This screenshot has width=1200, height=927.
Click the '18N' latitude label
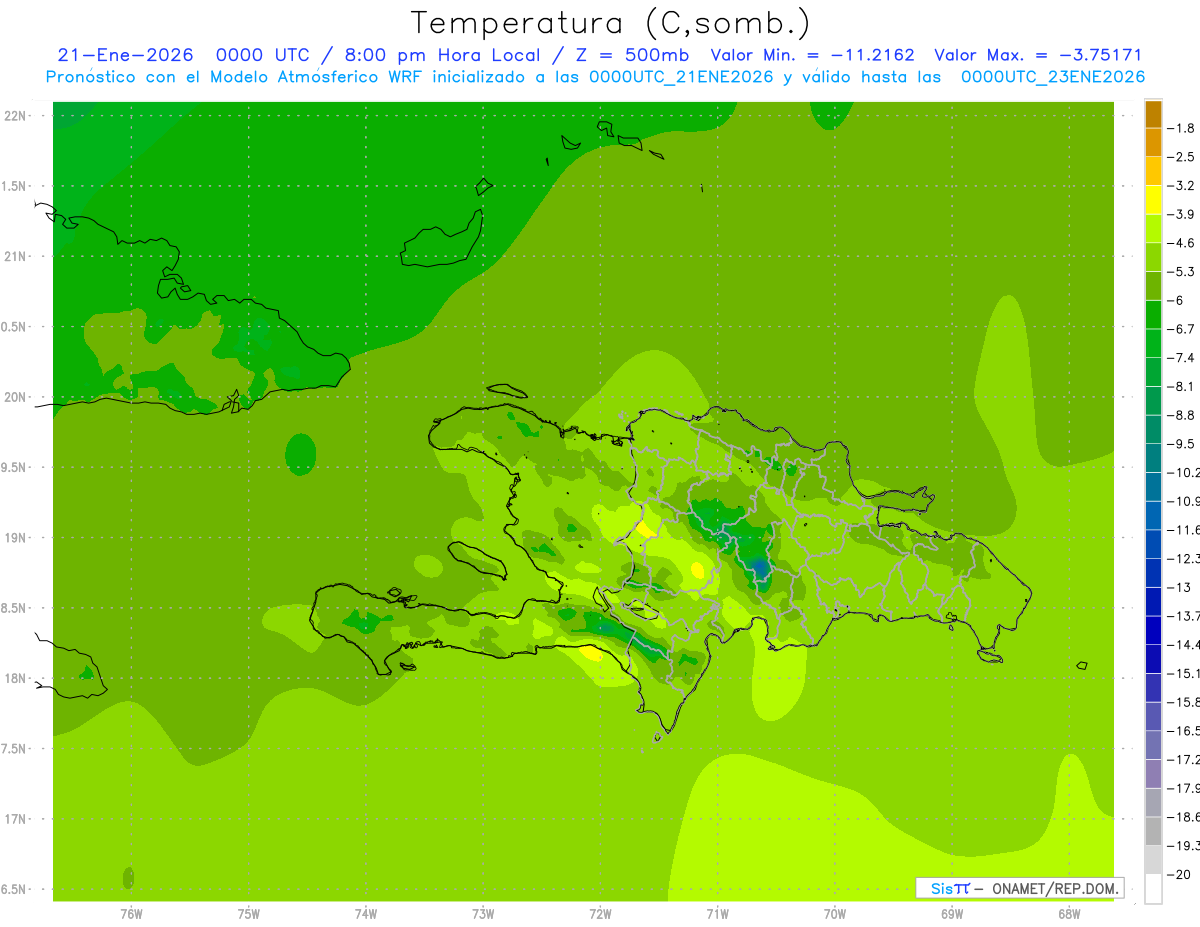pyautogui.click(x=14, y=679)
